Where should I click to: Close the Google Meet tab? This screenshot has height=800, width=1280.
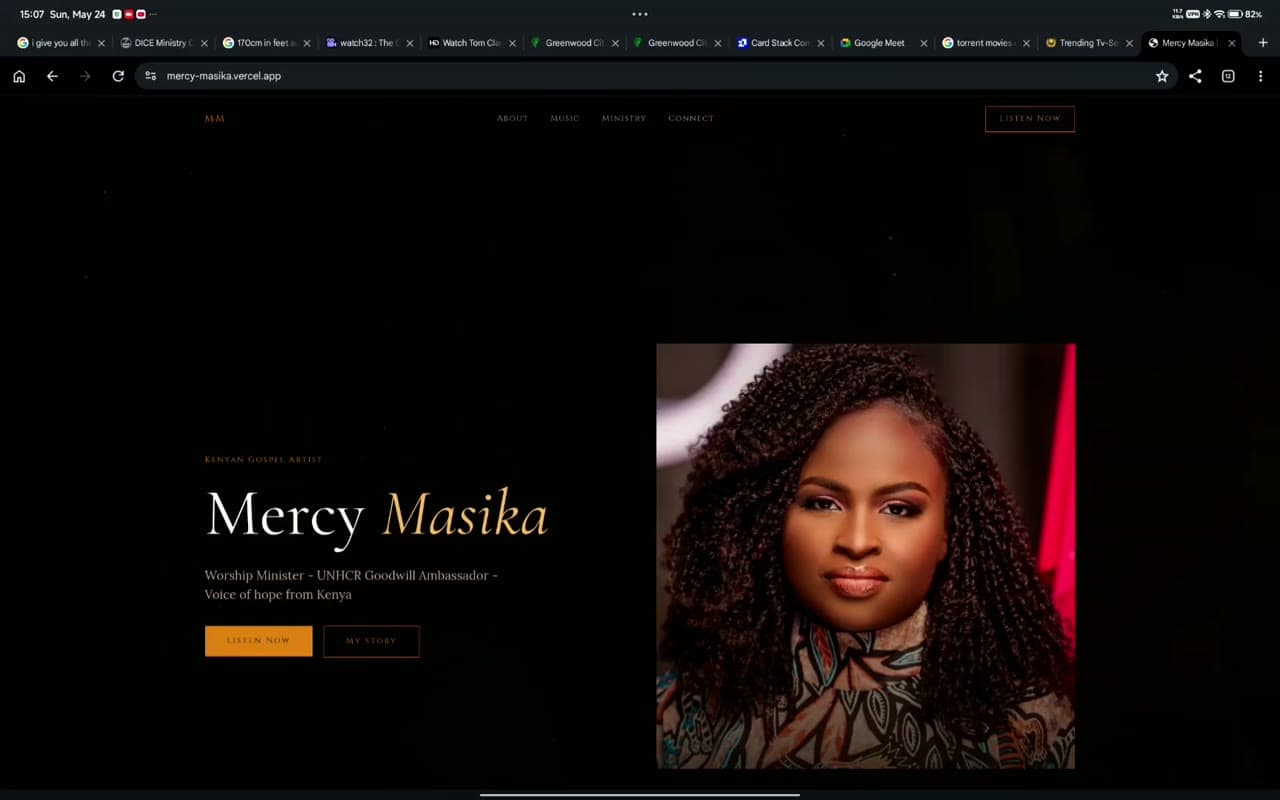924,43
